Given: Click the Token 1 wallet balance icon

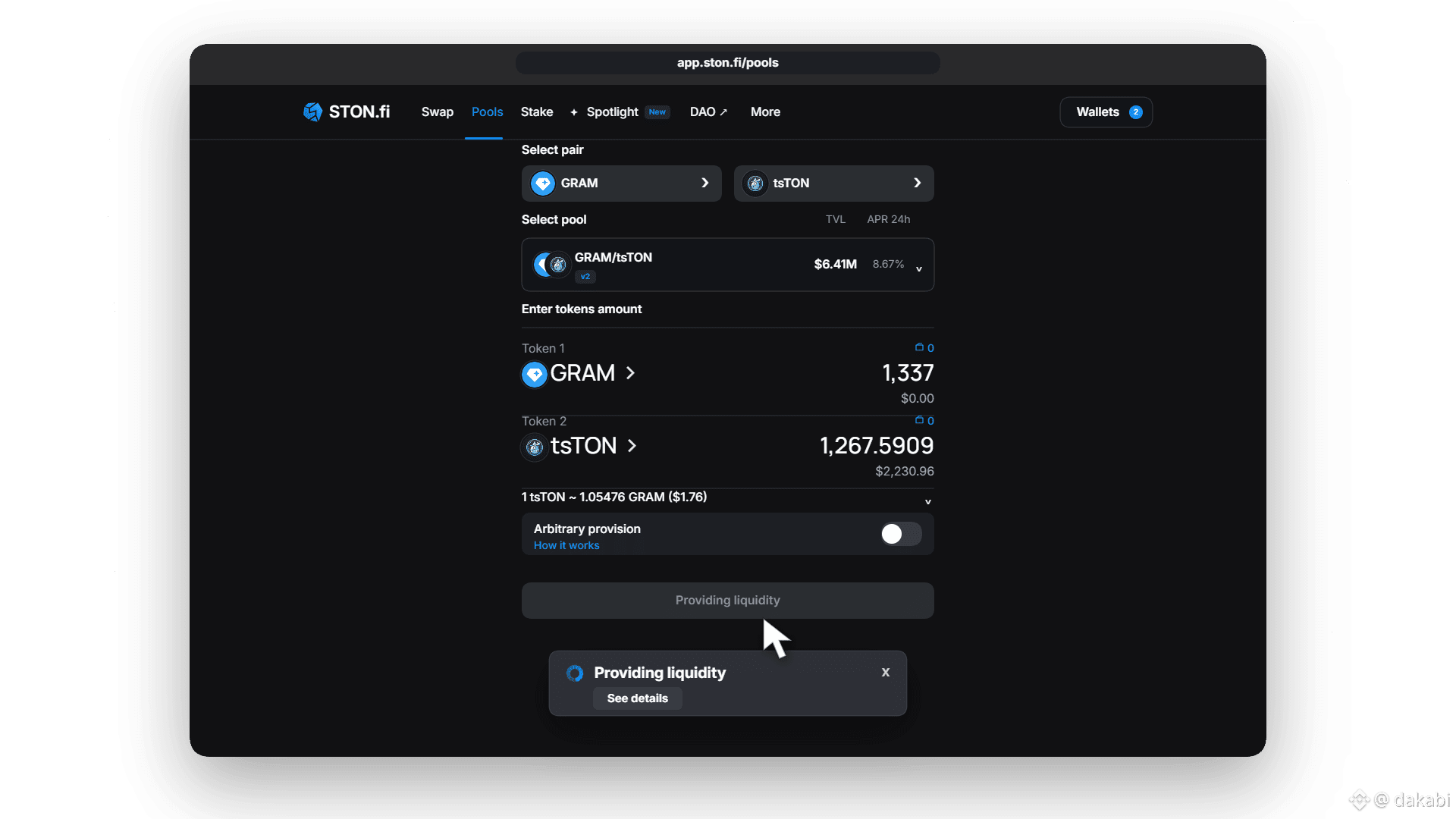Looking at the screenshot, I should [x=919, y=347].
